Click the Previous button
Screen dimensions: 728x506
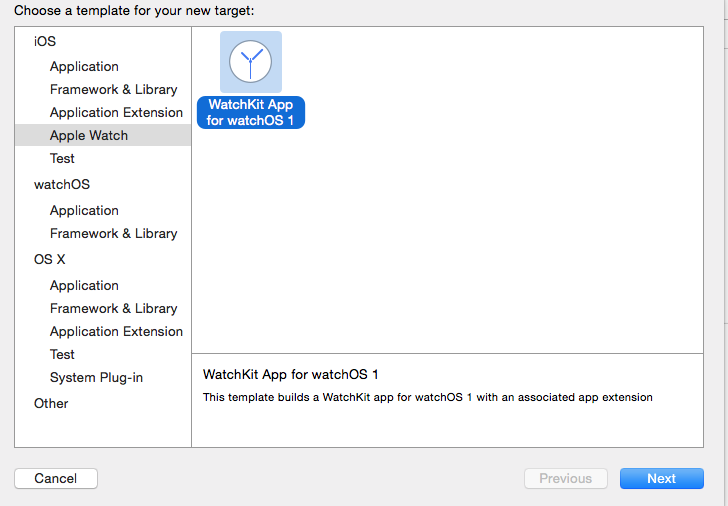coord(565,478)
